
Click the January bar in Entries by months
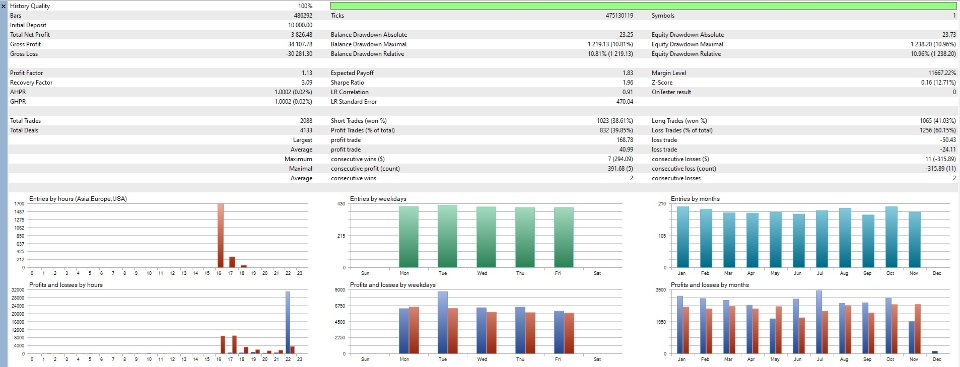[x=683, y=237]
